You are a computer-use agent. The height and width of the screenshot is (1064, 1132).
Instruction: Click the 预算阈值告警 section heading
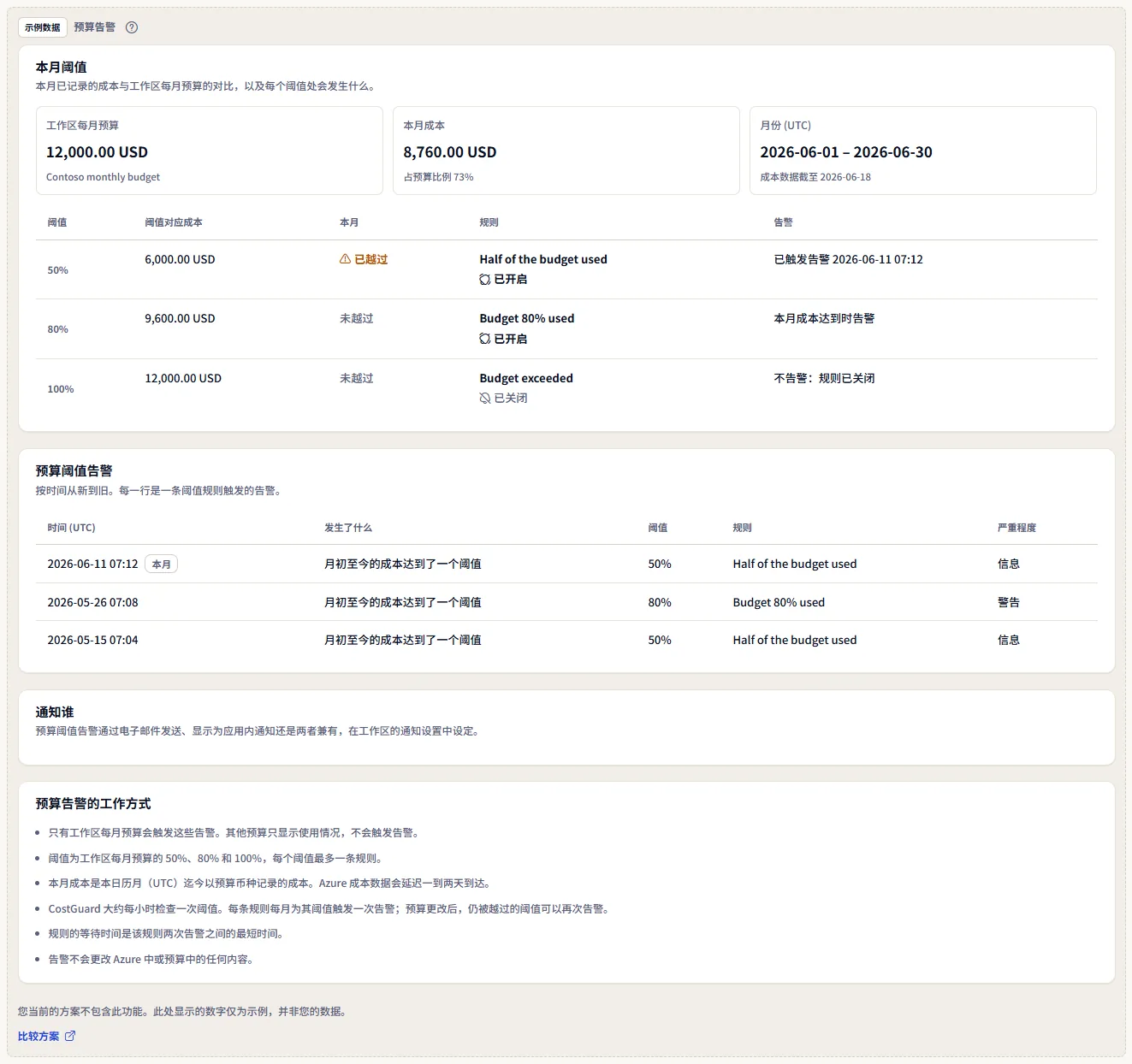click(x=74, y=470)
